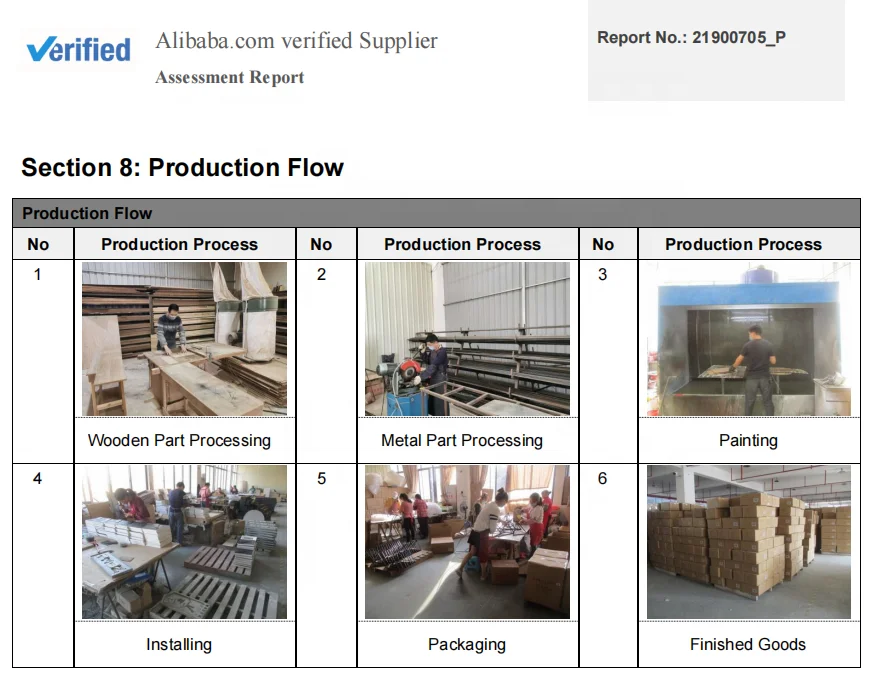Click the Finished Goods caption
Screen dimensions: 876x679
point(748,644)
